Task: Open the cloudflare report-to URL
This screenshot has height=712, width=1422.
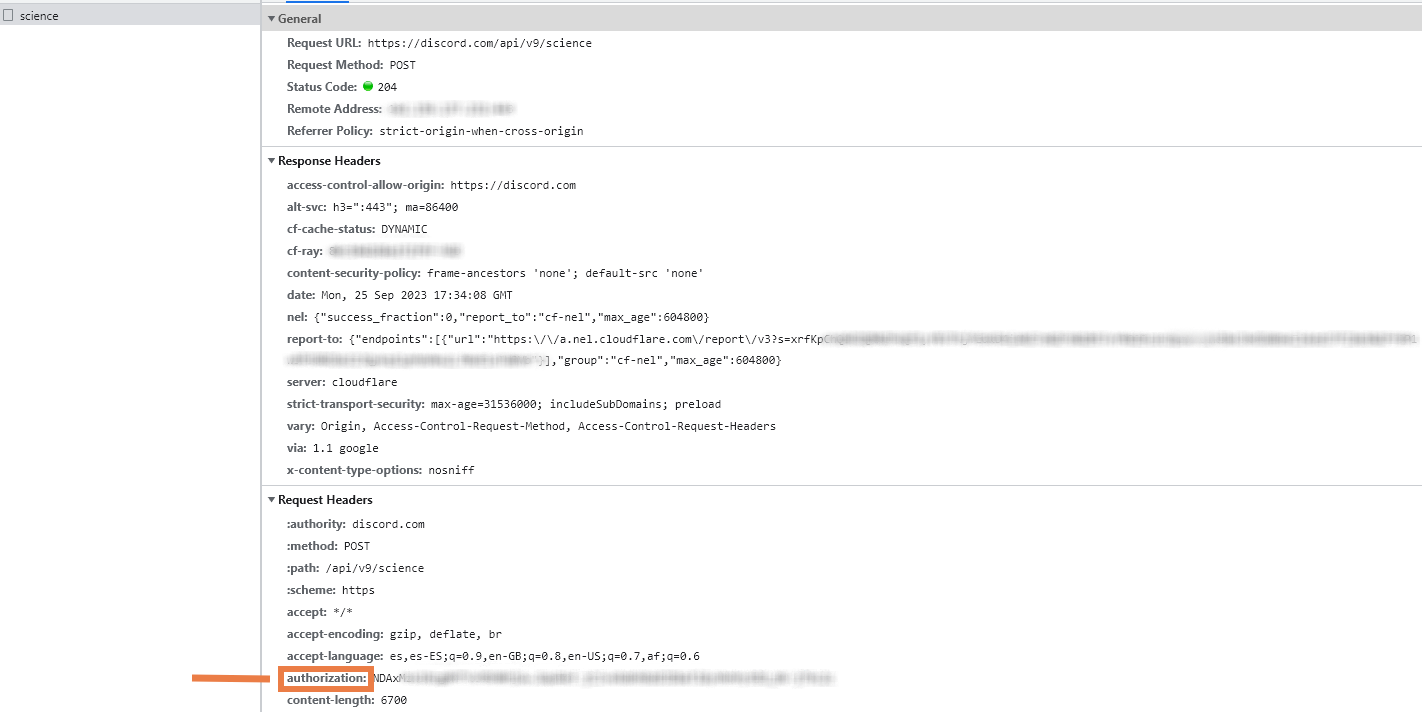Action: [x=560, y=338]
